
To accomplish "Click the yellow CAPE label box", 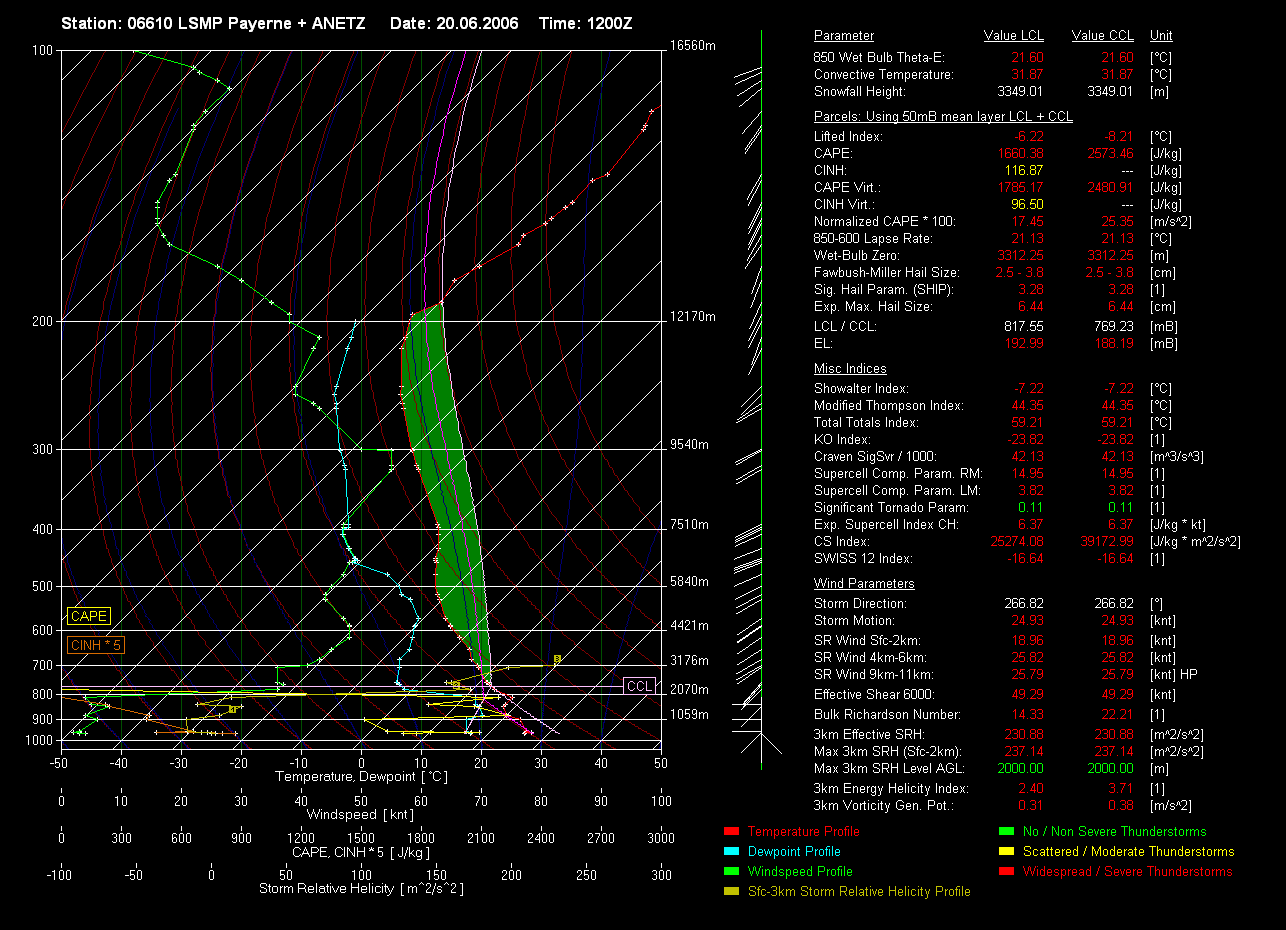I will (x=88, y=617).
